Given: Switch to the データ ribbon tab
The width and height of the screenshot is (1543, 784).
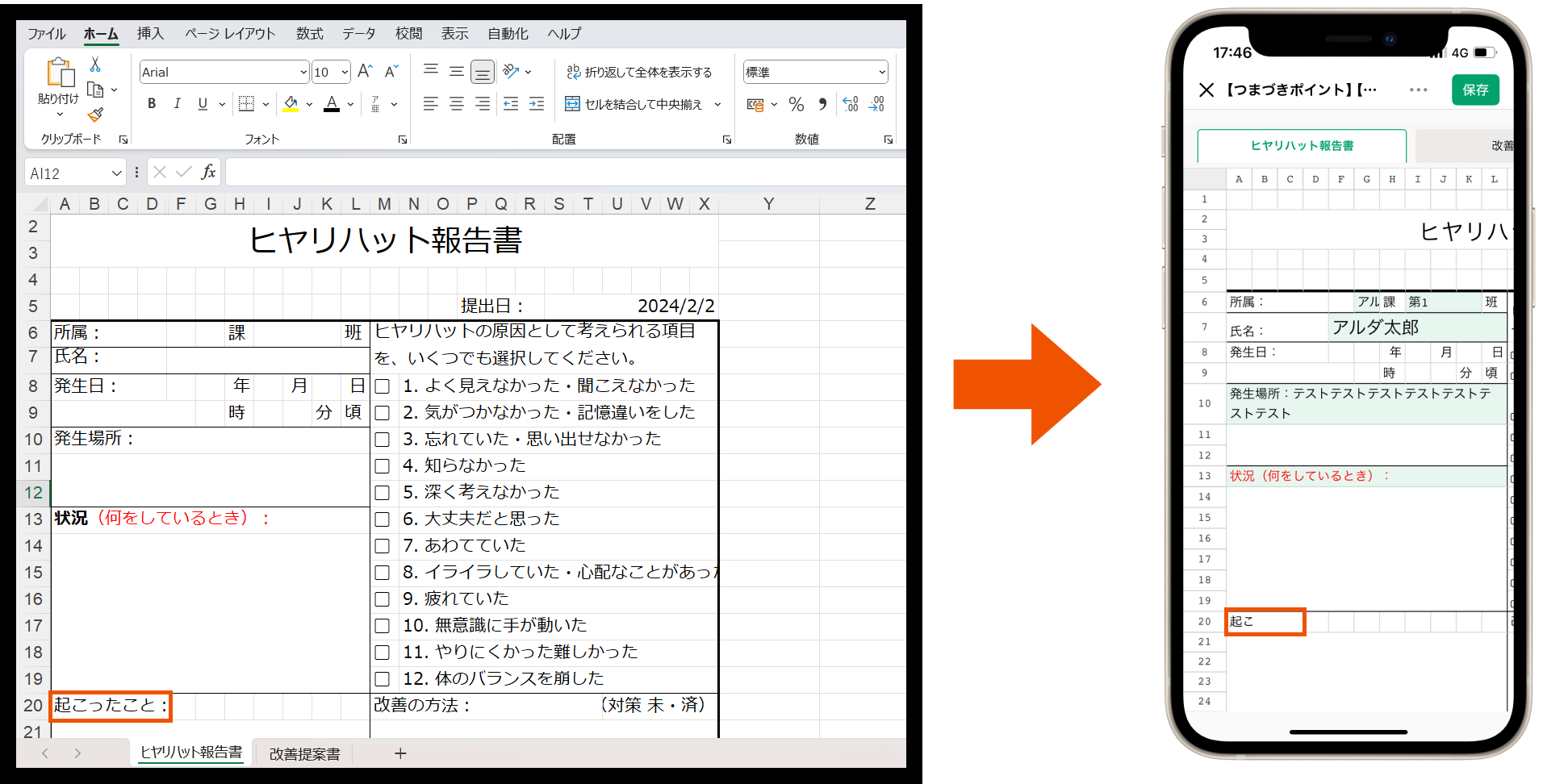Looking at the screenshot, I should tap(359, 33).
